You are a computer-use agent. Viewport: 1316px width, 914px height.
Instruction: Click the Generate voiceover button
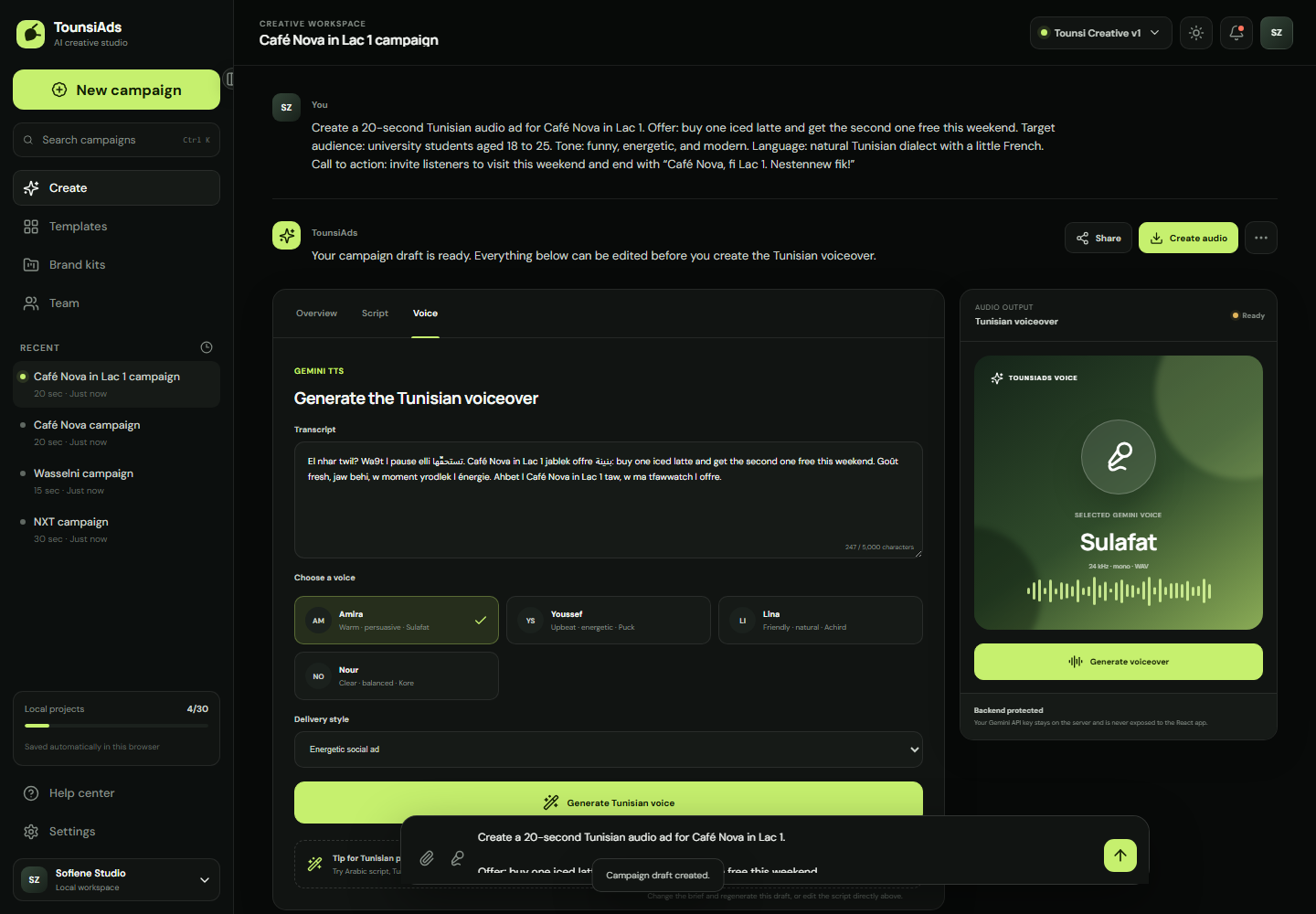1119,662
